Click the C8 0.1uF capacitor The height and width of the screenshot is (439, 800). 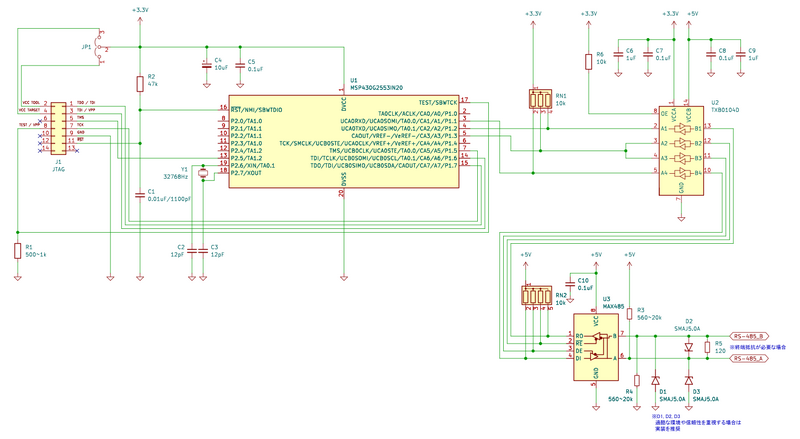click(x=711, y=54)
